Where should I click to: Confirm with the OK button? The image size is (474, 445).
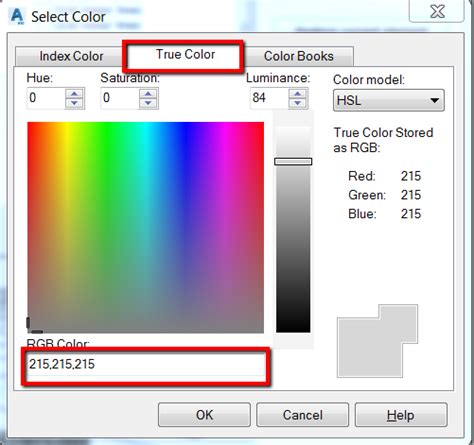[x=204, y=415]
